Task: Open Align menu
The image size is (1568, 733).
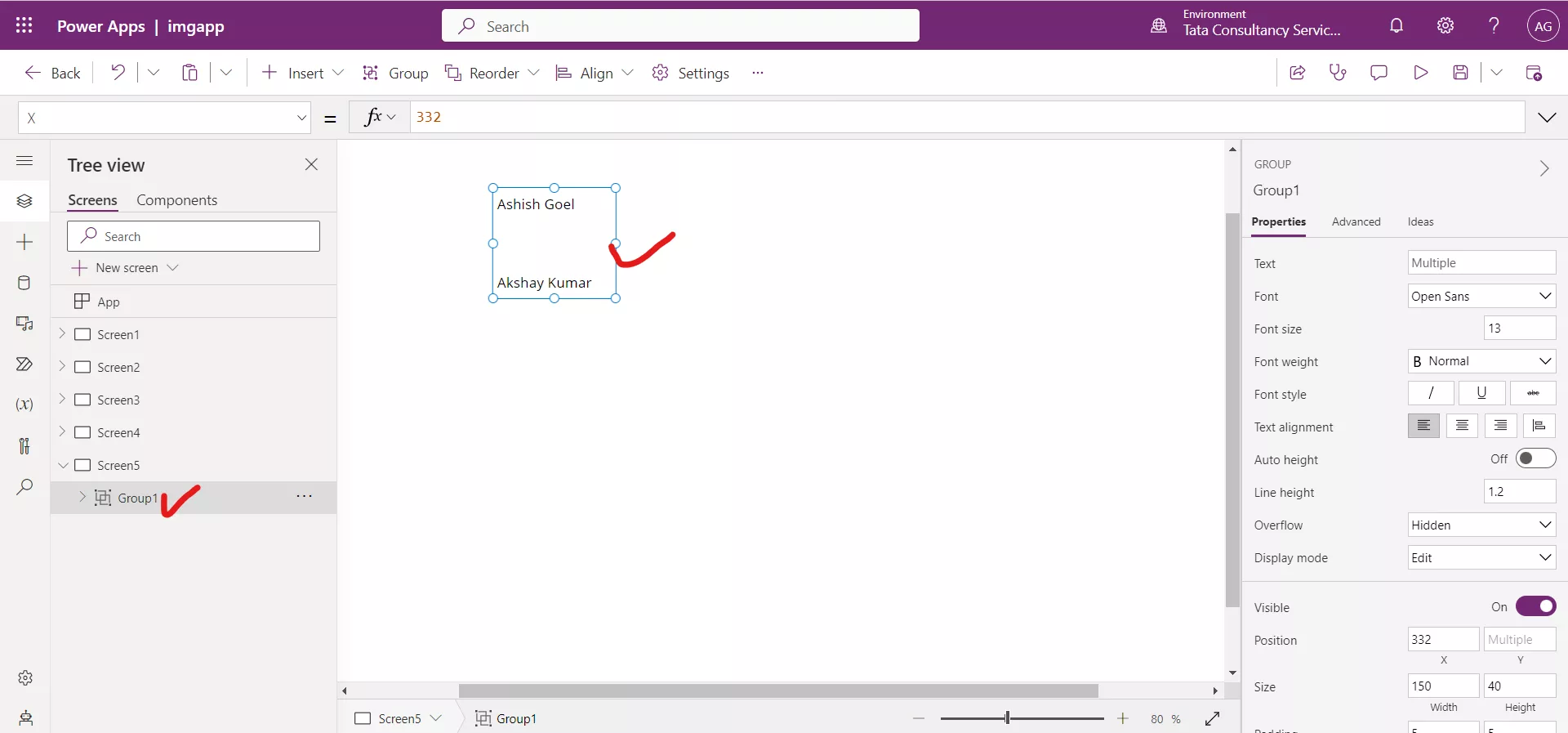Action: point(594,73)
